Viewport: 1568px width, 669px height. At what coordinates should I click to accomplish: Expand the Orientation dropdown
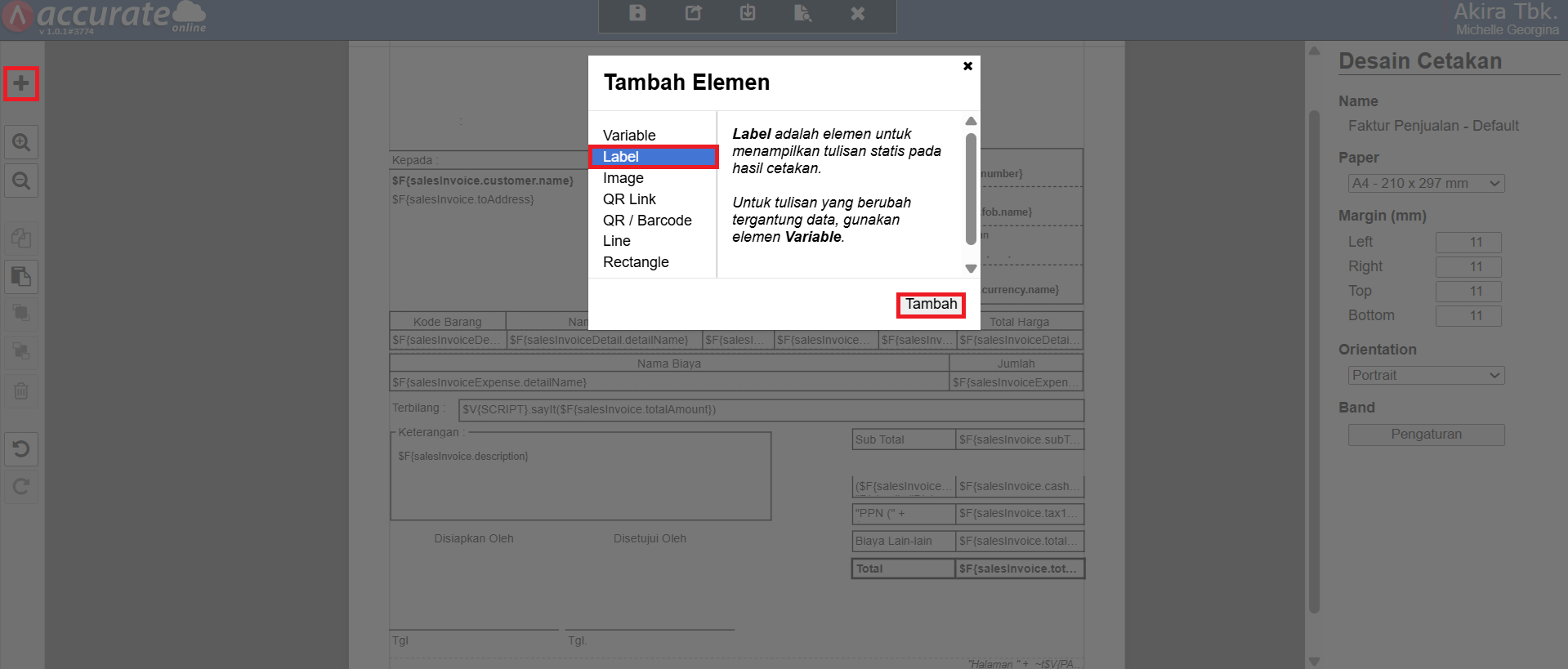point(1426,376)
